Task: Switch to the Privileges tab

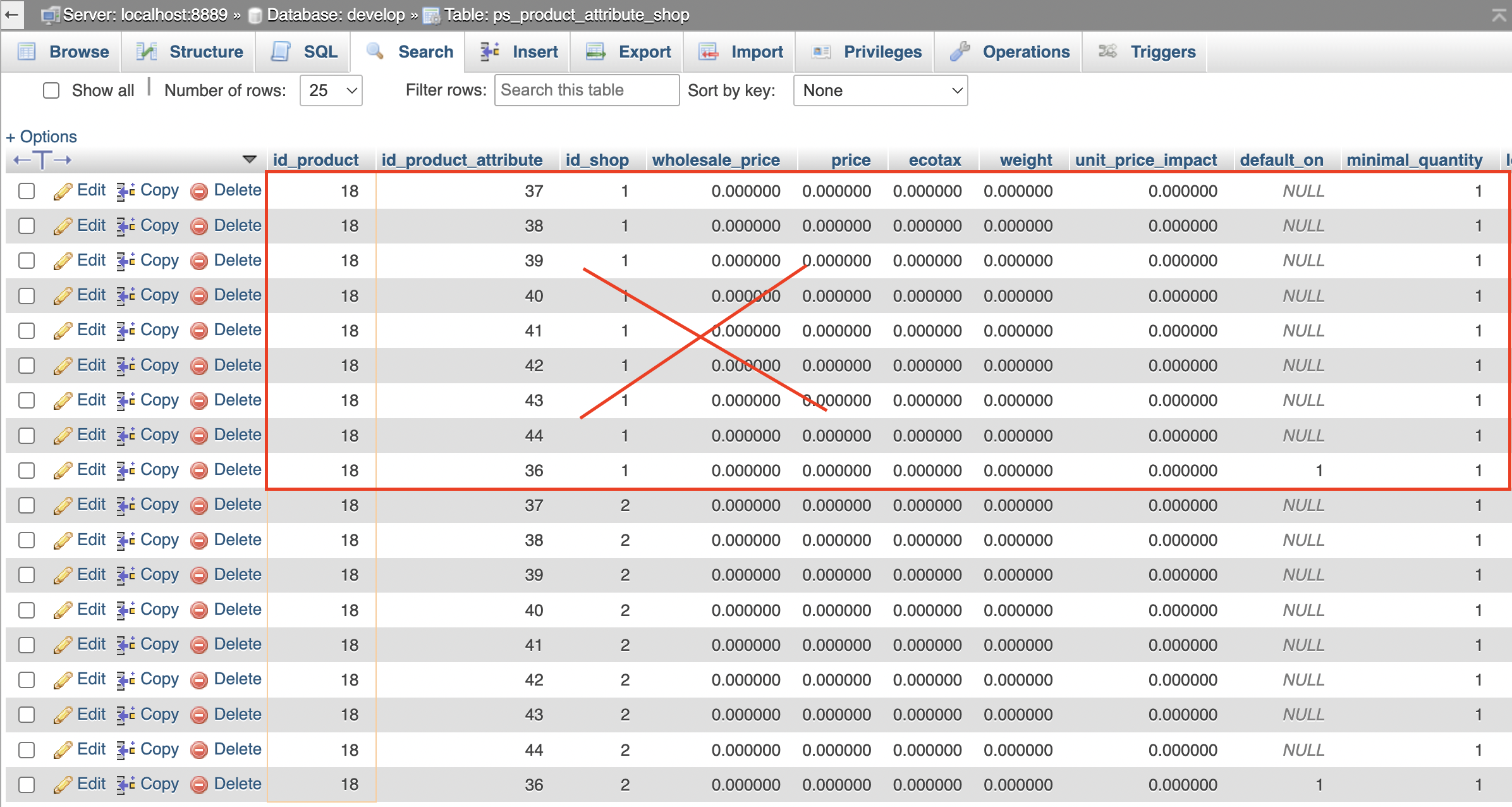Action: pos(882,51)
